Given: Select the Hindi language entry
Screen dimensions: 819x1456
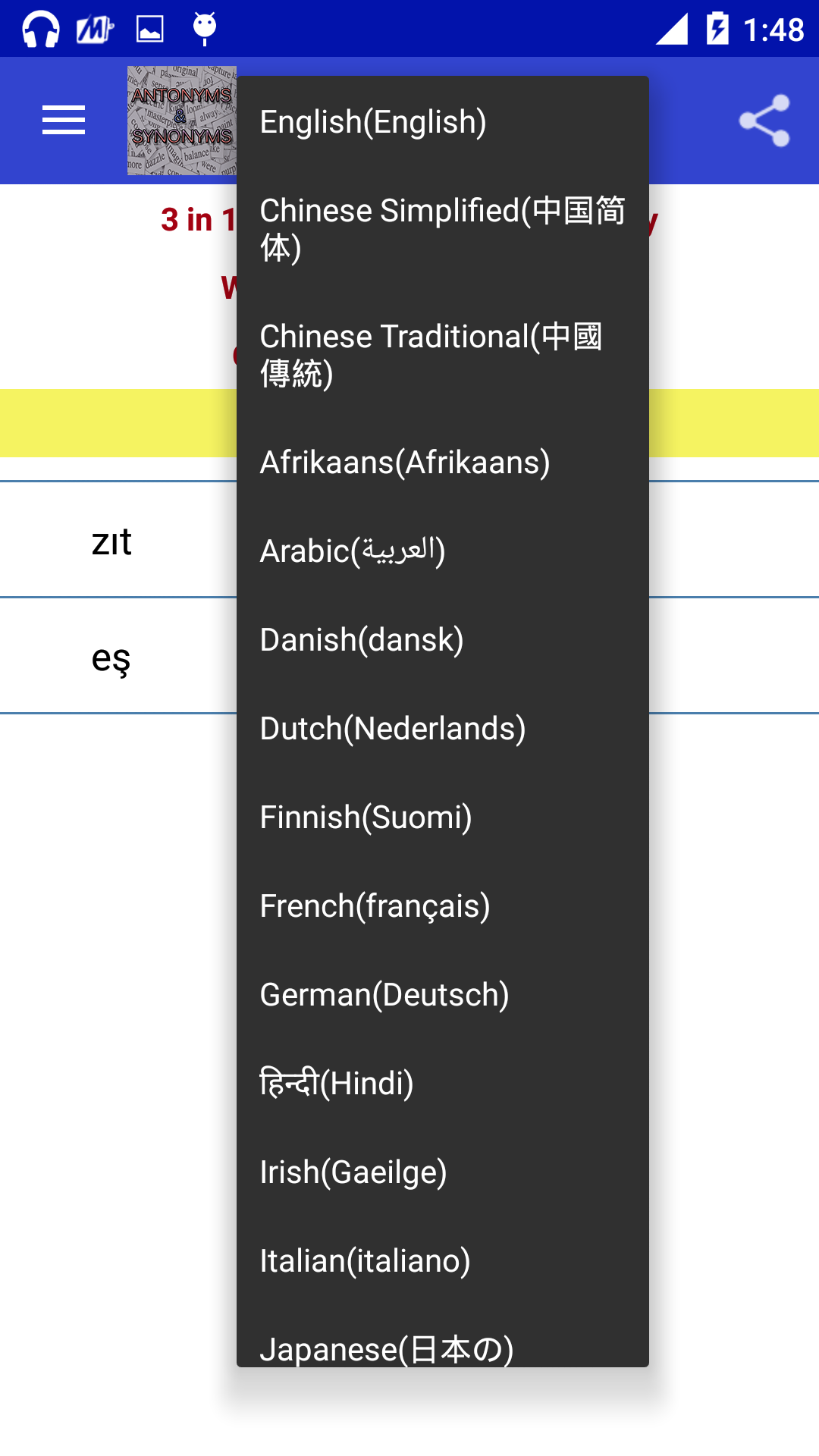Looking at the screenshot, I should pos(443,1083).
